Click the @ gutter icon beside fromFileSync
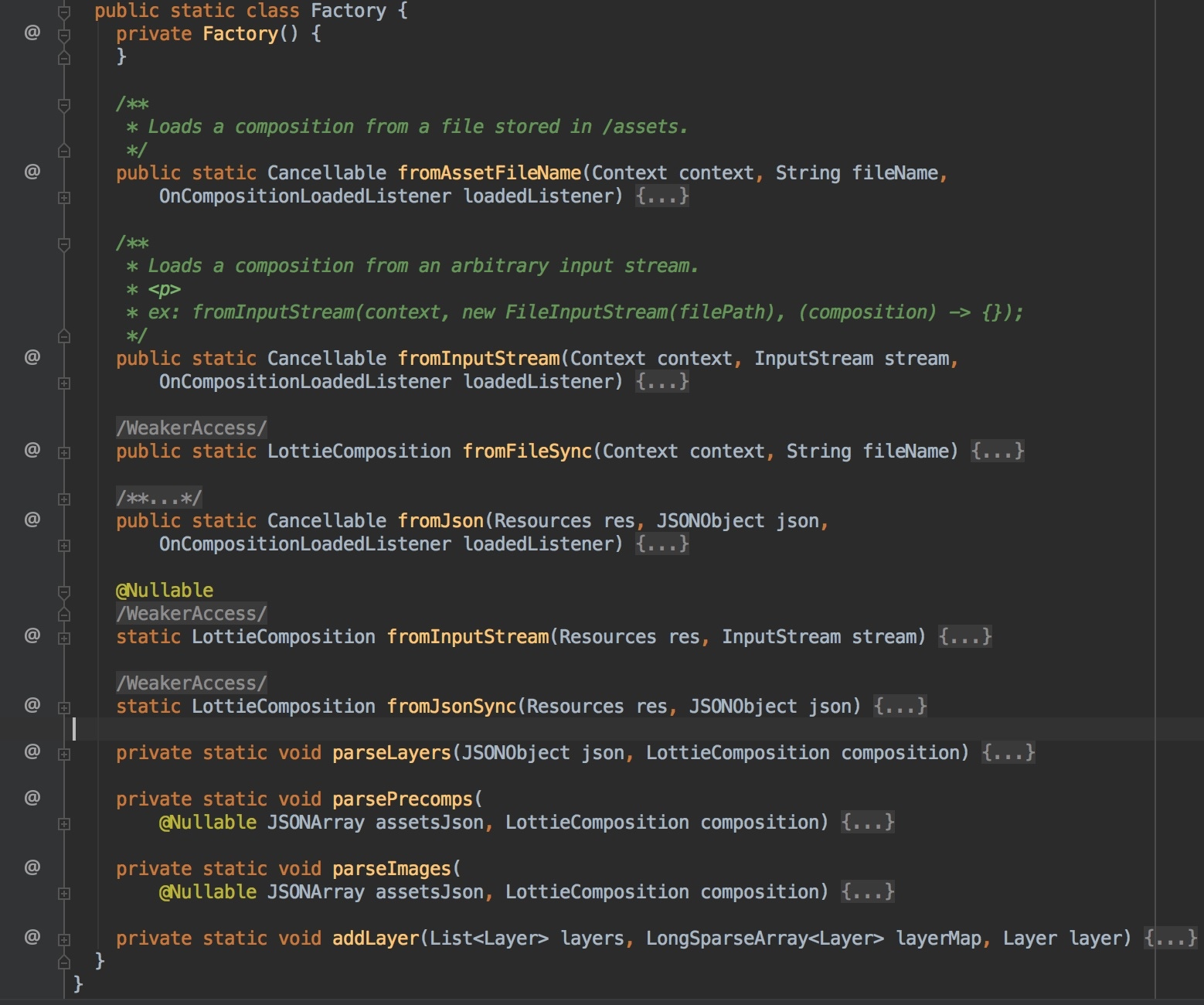The height and width of the screenshot is (1005, 1204). pyautogui.click(x=32, y=450)
